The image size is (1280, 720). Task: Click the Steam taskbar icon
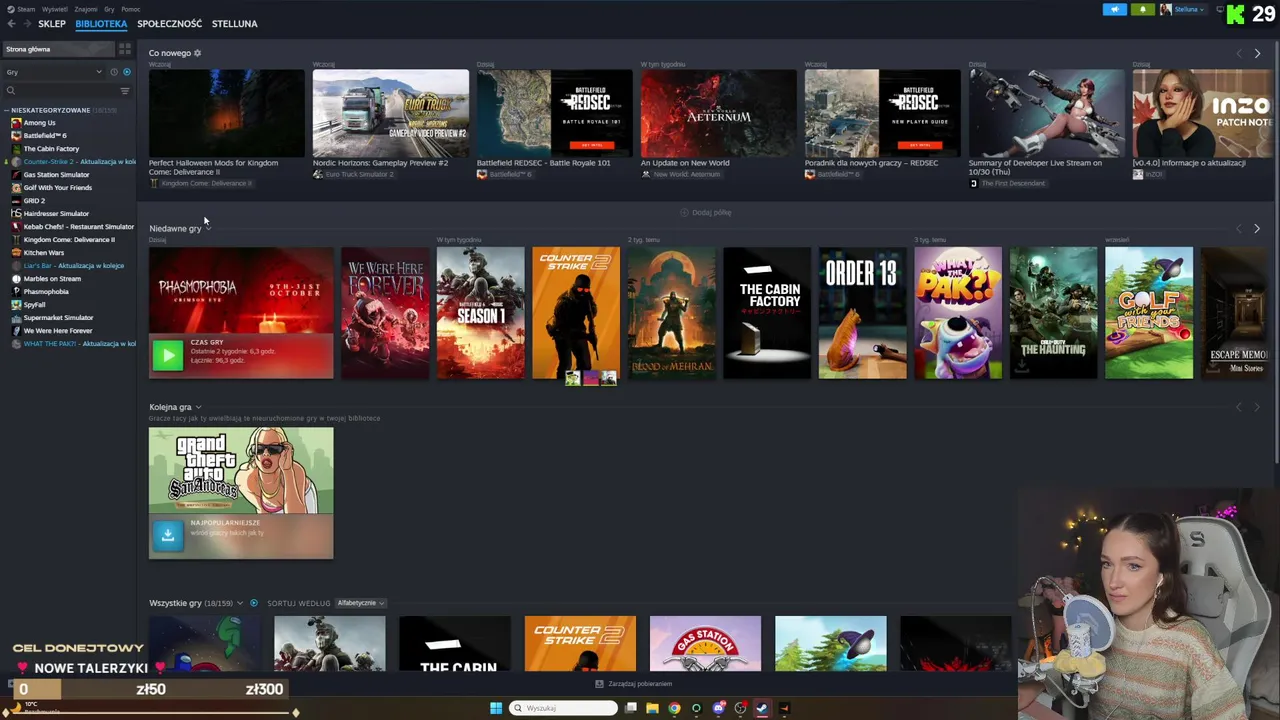click(762, 708)
